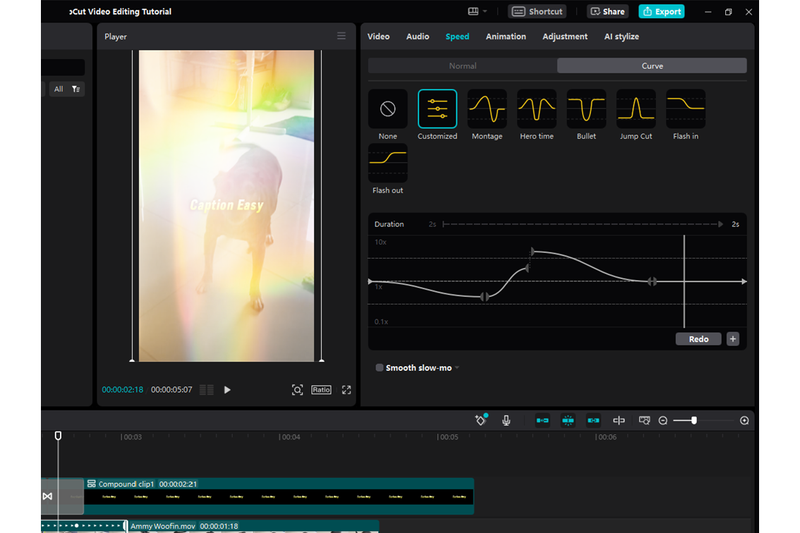Click the Export button
800x533 pixels.
coord(661,12)
